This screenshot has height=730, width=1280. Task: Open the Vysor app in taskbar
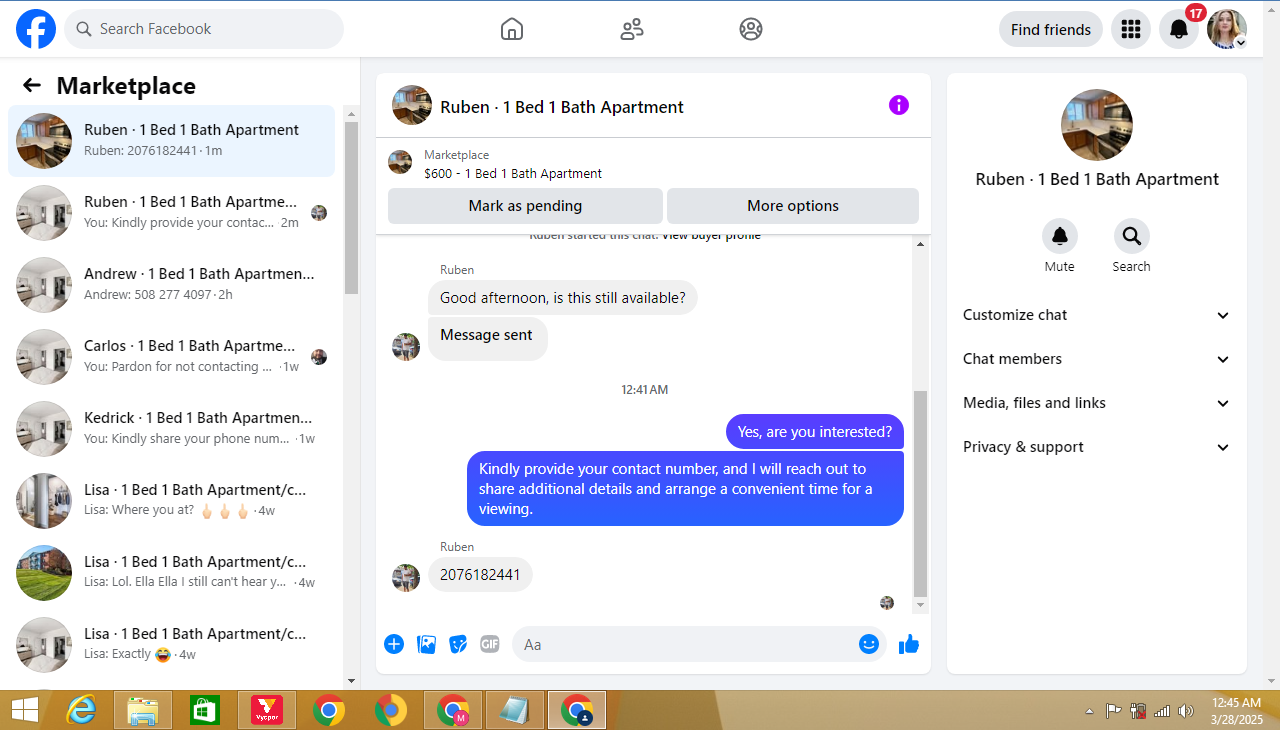(x=267, y=710)
